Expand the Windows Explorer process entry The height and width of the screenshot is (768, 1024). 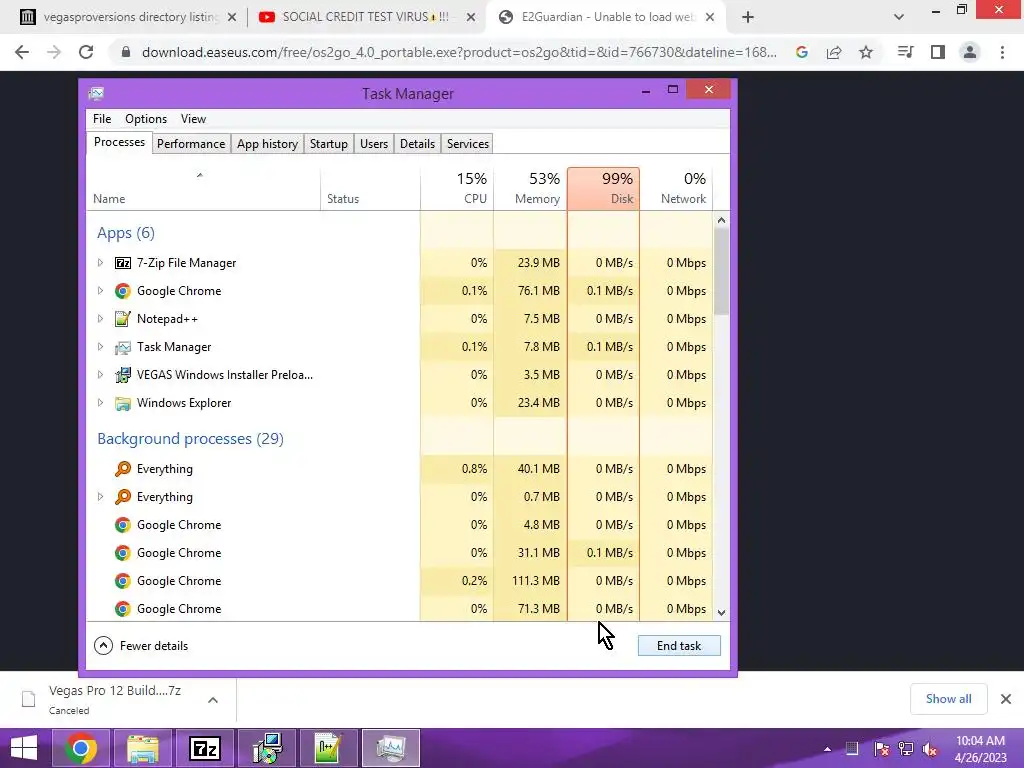point(100,403)
